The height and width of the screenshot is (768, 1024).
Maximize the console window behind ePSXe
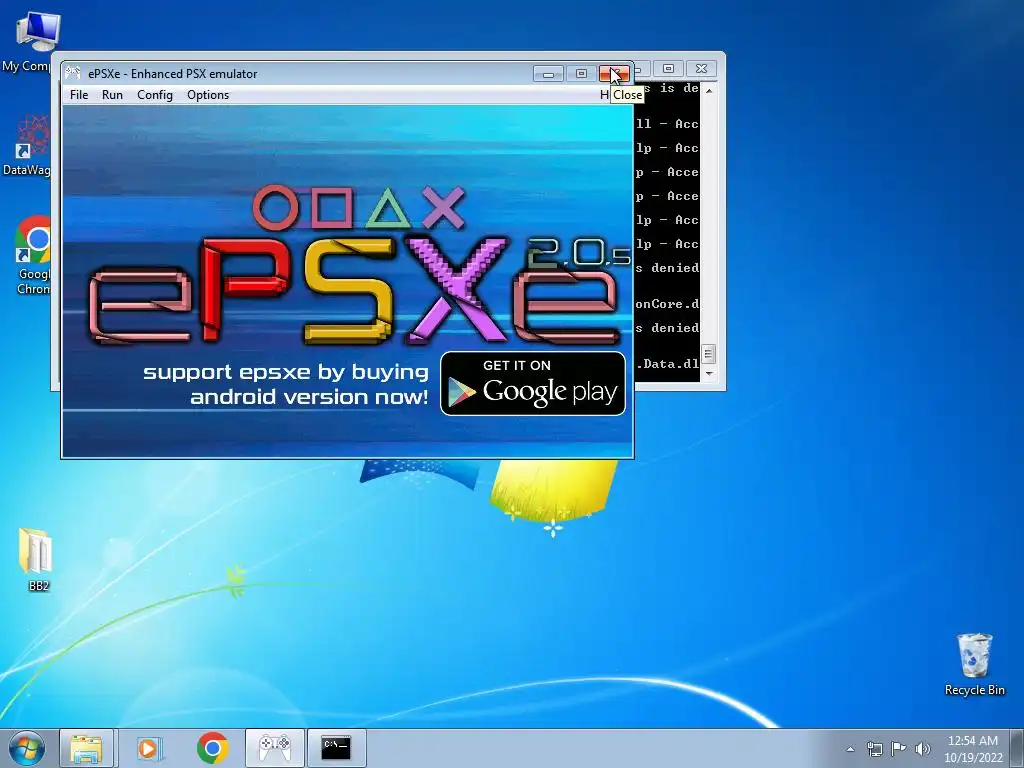(668, 69)
